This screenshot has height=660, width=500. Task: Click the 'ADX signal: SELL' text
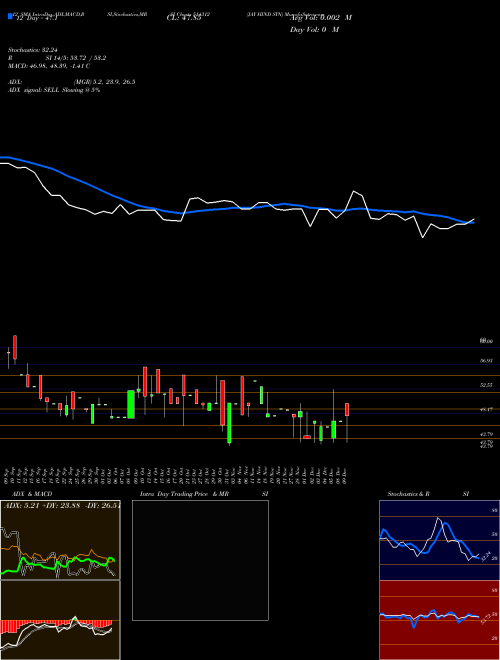[x=34, y=90]
